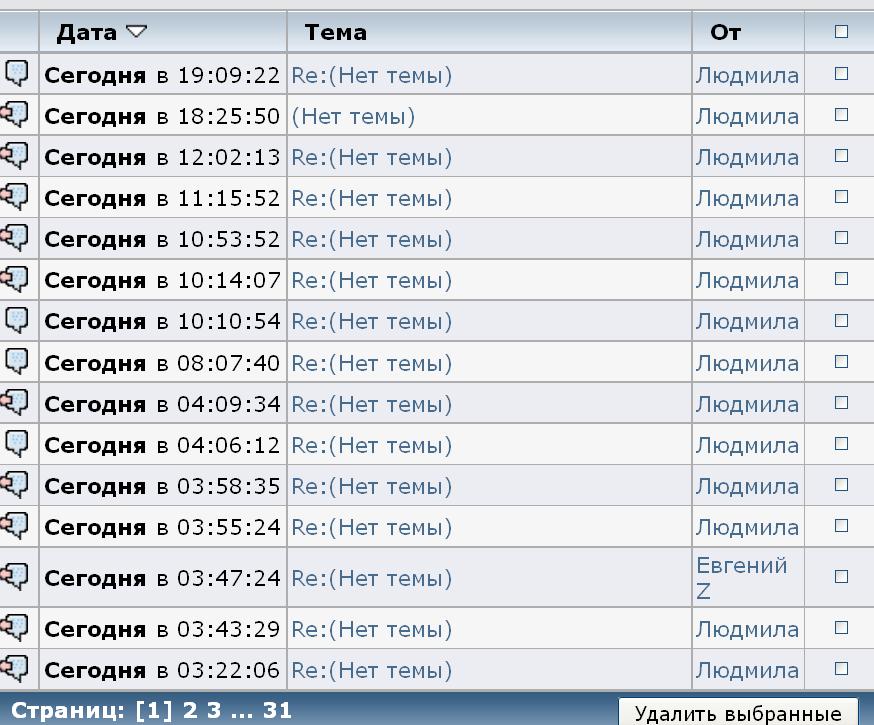
Task: Open Людмила sender link in 03:43:29 row
Action: (747, 630)
